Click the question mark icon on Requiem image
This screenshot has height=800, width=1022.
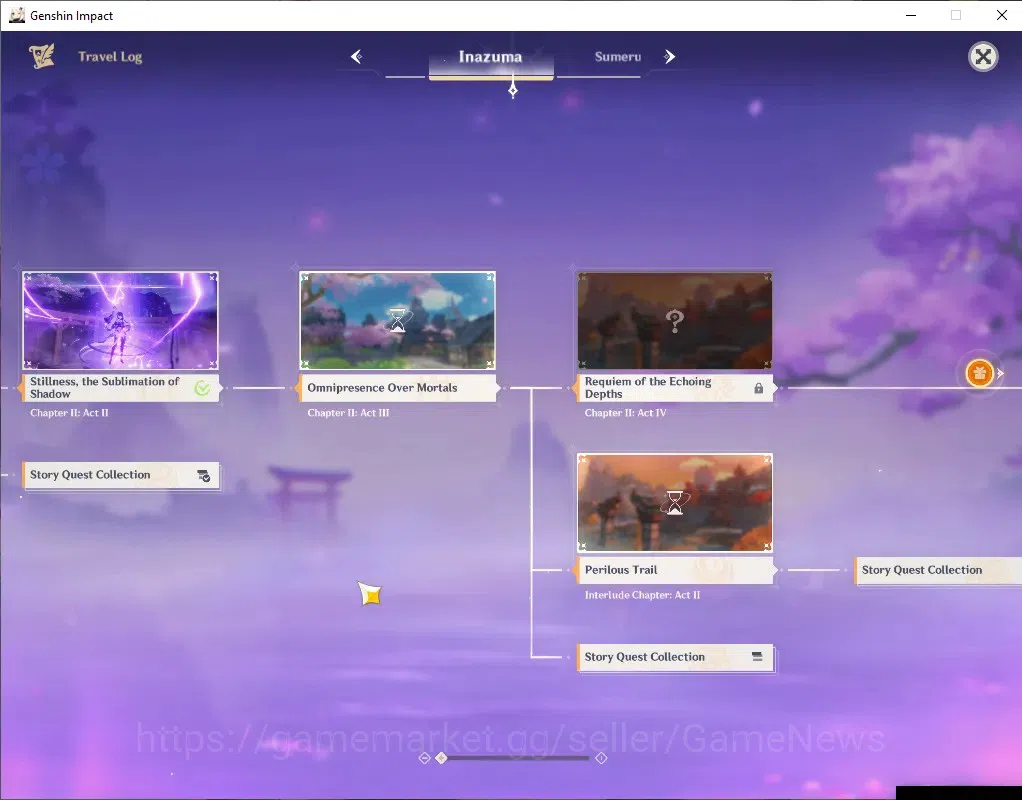point(675,320)
